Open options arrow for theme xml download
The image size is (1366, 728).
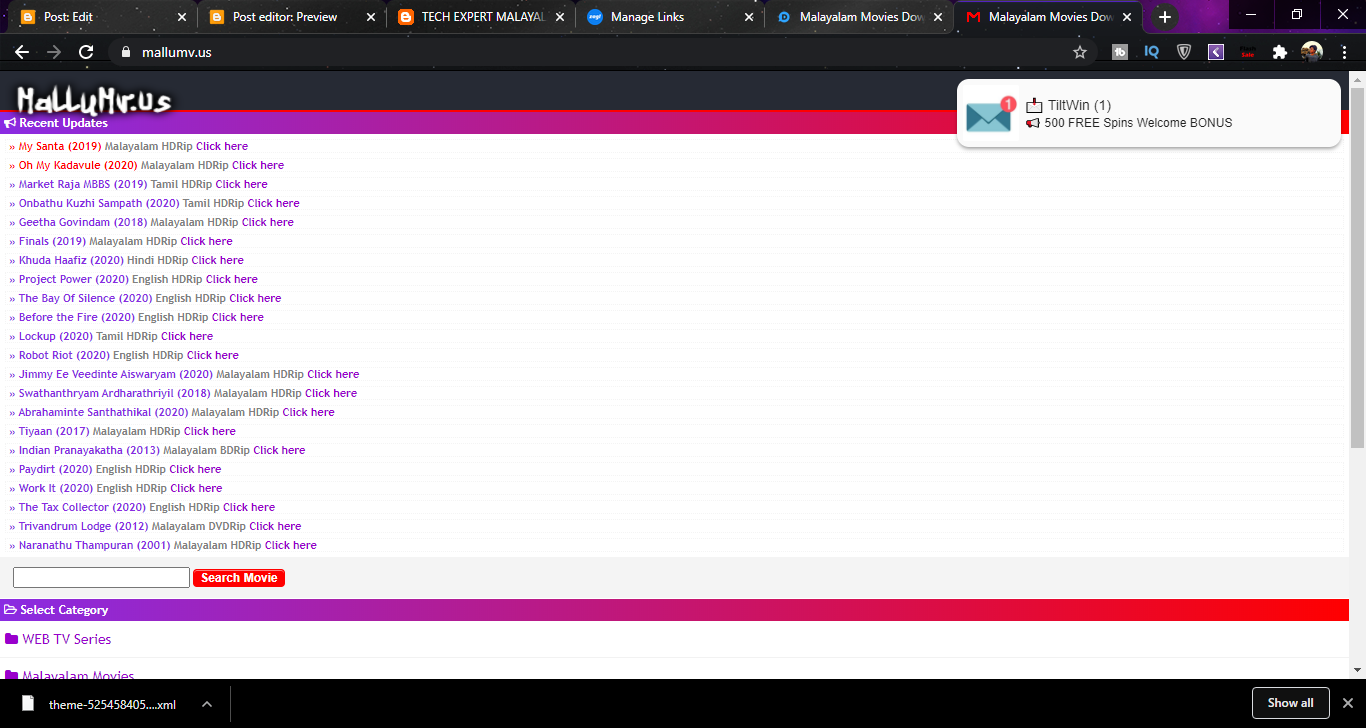click(x=206, y=703)
